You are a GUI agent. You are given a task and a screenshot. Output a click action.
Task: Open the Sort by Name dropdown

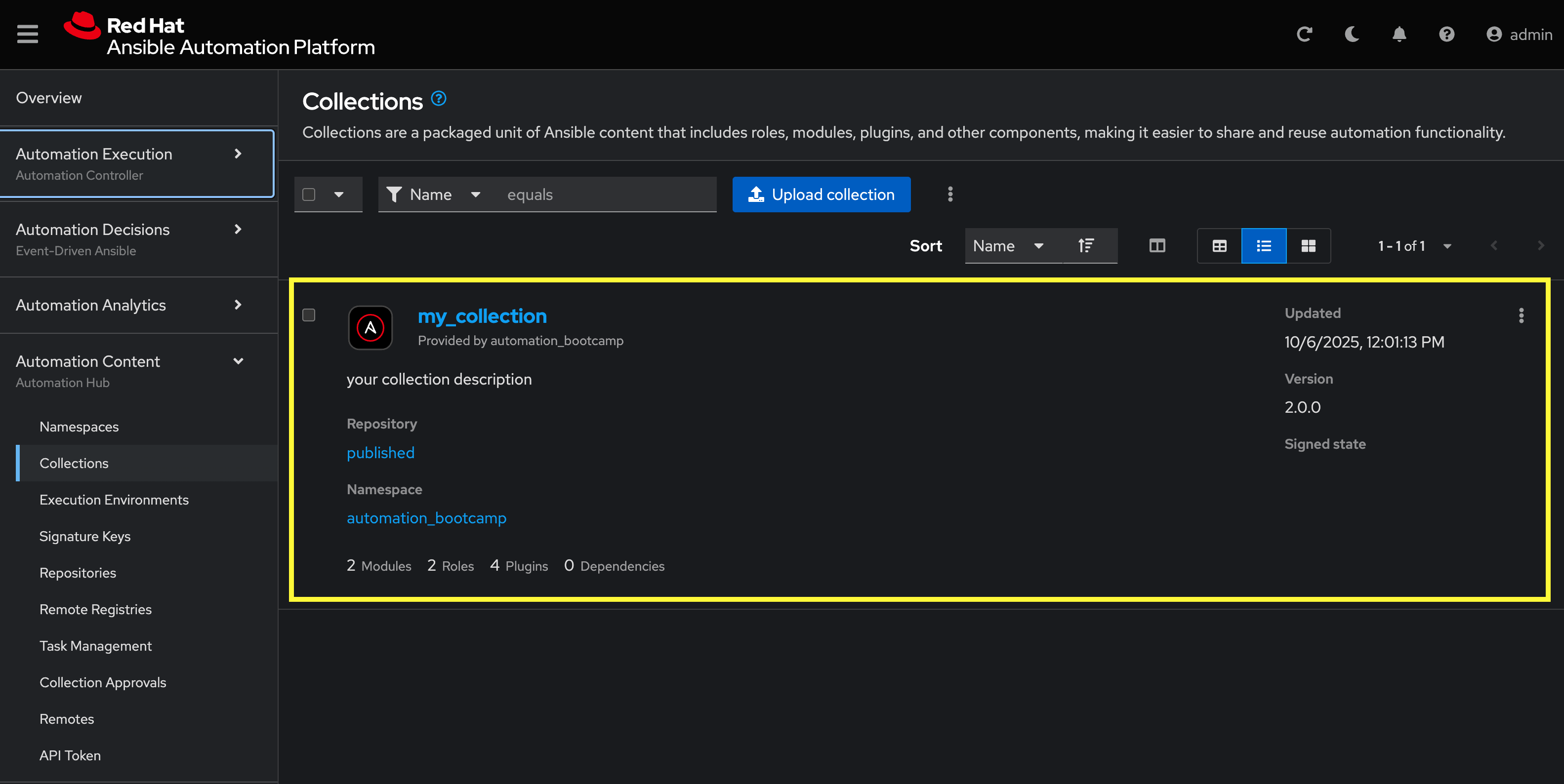(1008, 245)
